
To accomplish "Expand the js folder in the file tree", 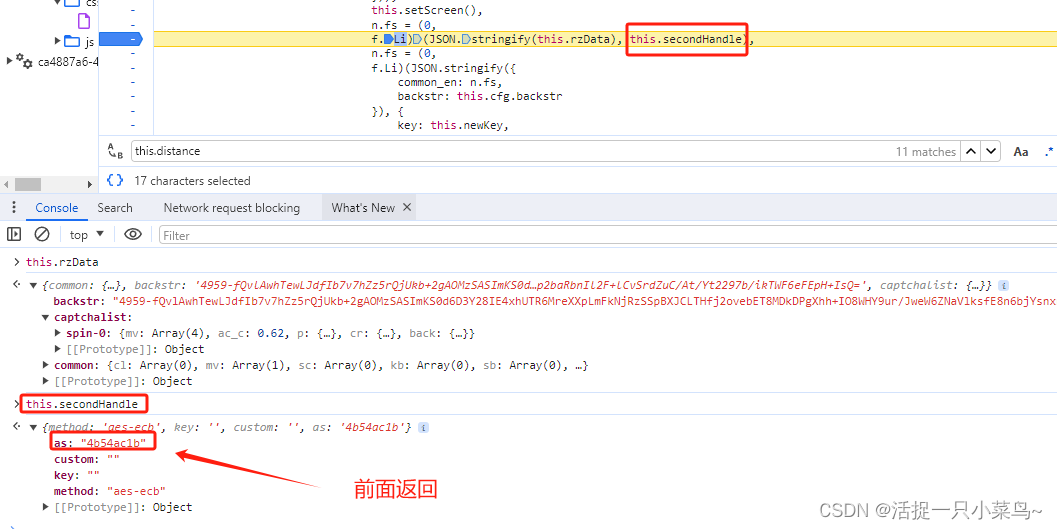I will pos(58,41).
